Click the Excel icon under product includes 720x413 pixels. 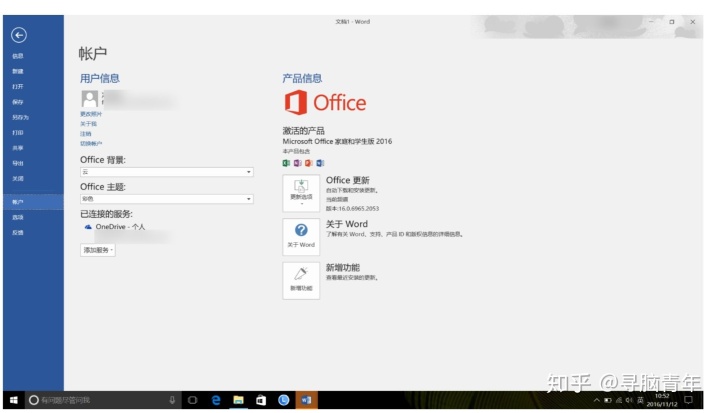(286, 163)
